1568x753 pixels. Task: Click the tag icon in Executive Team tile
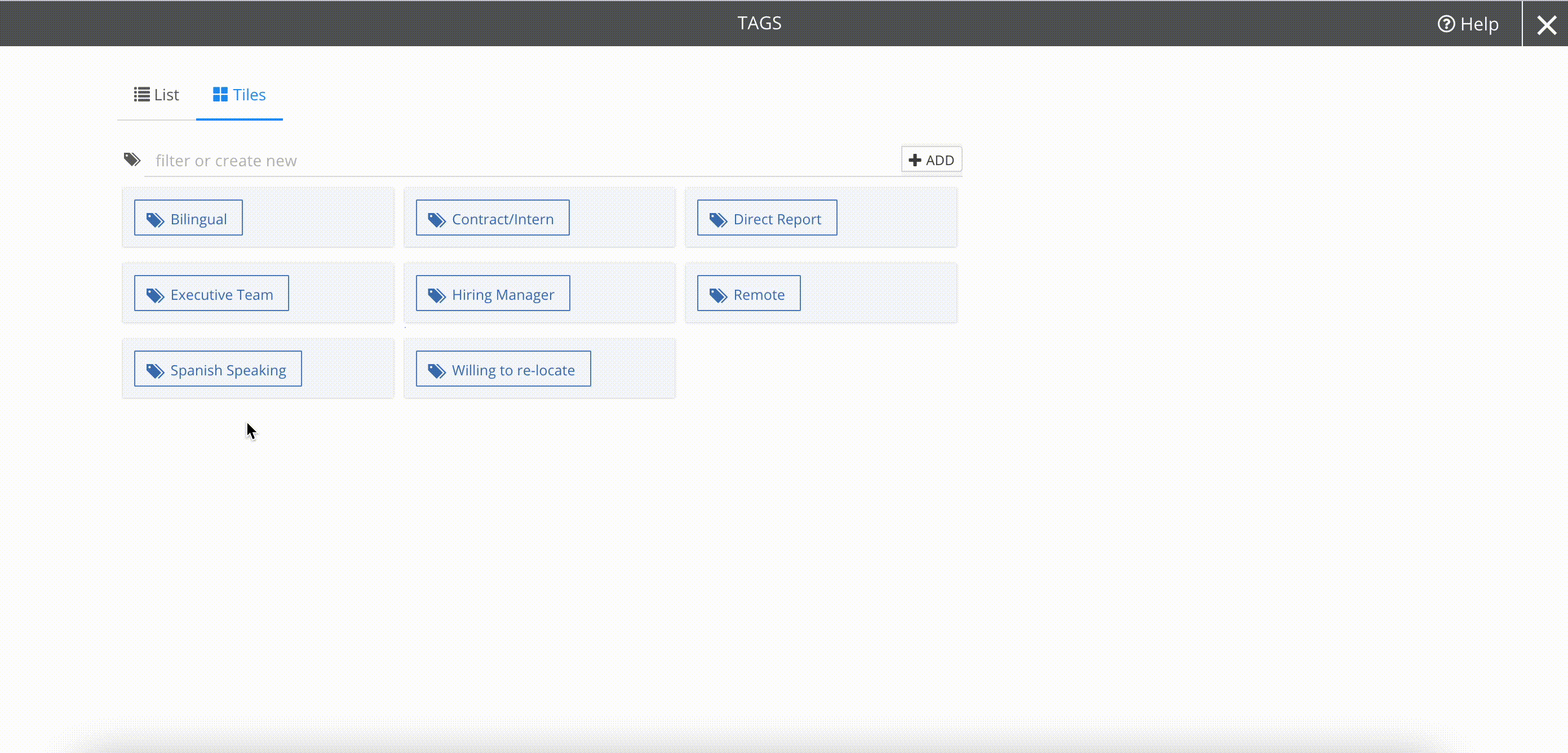pos(155,295)
